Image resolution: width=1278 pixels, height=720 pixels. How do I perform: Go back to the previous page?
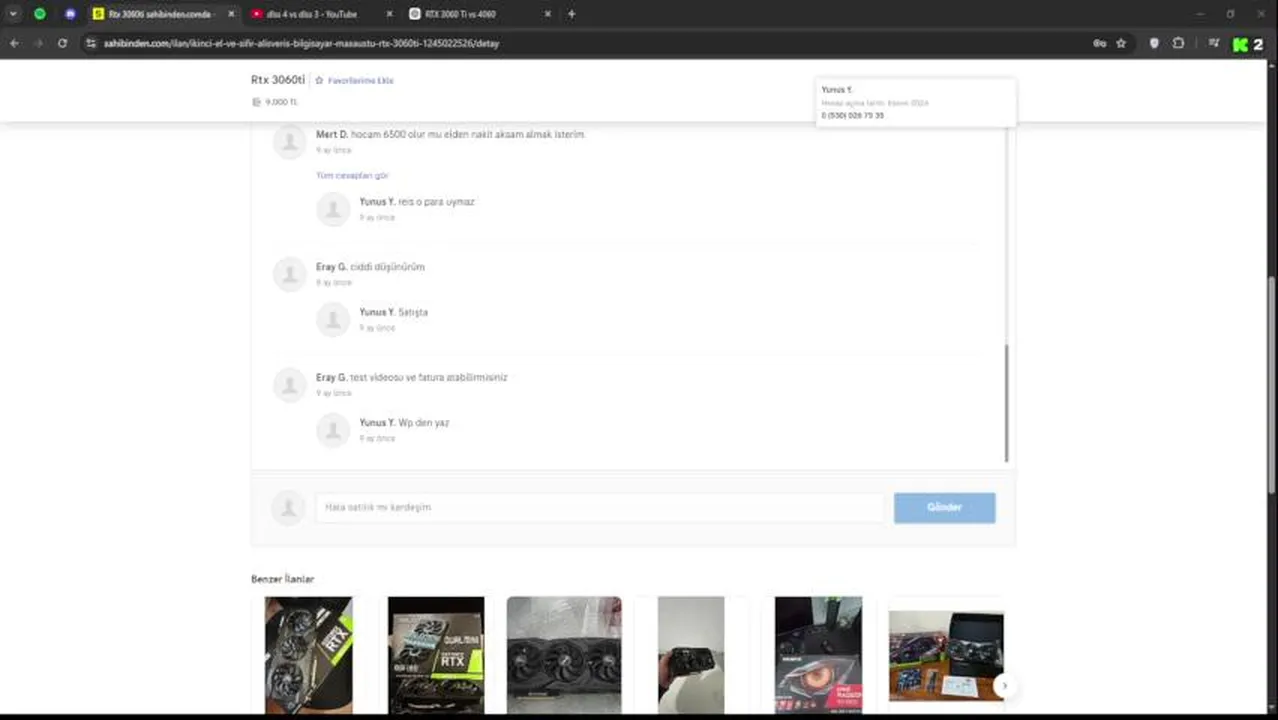point(14,43)
